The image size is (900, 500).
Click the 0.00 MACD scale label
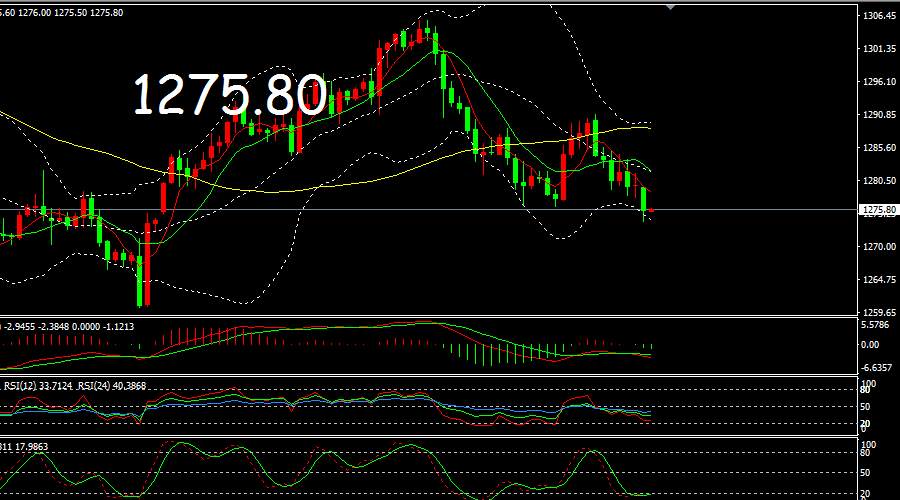(871, 344)
